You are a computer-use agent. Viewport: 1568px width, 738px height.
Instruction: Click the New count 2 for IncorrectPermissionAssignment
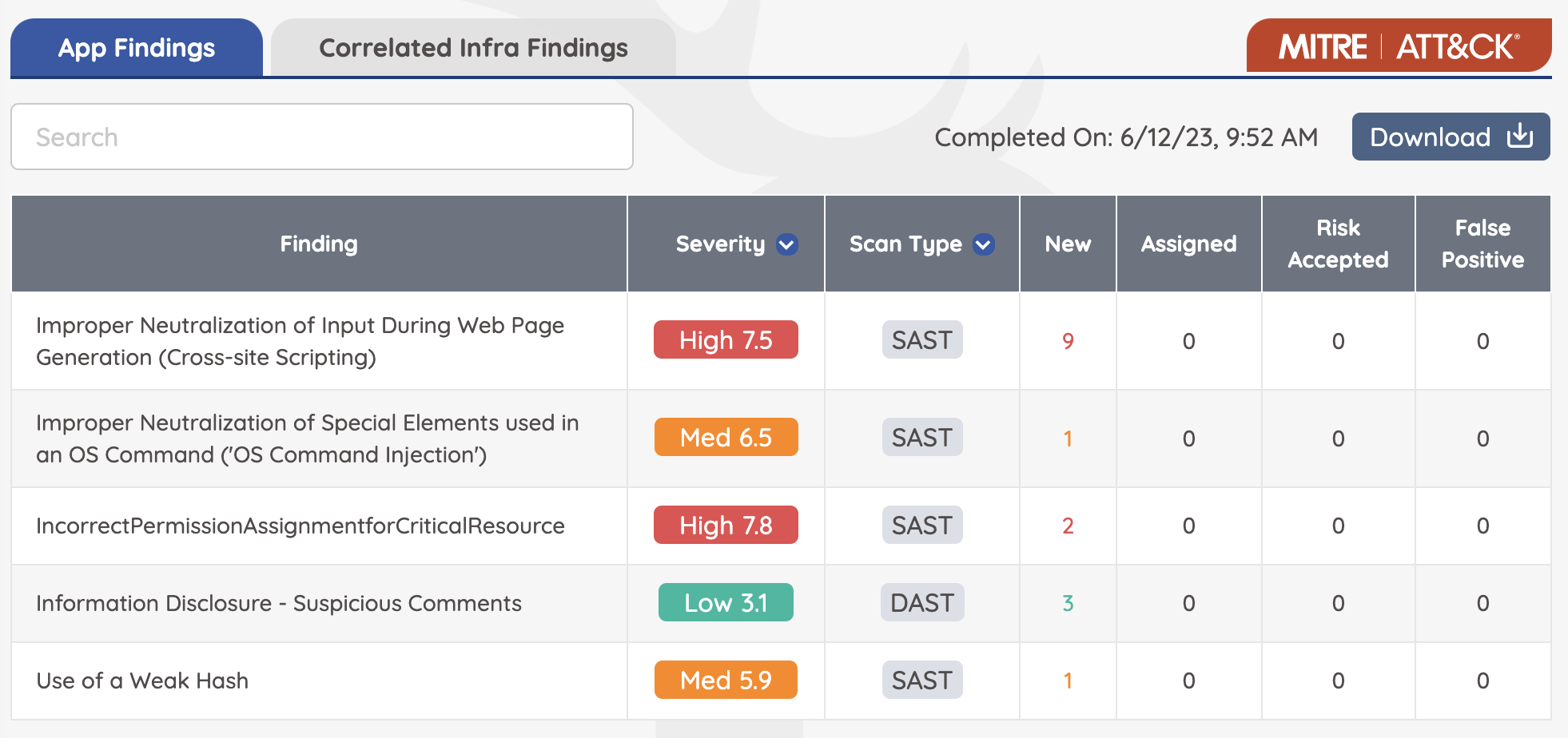[1068, 526]
